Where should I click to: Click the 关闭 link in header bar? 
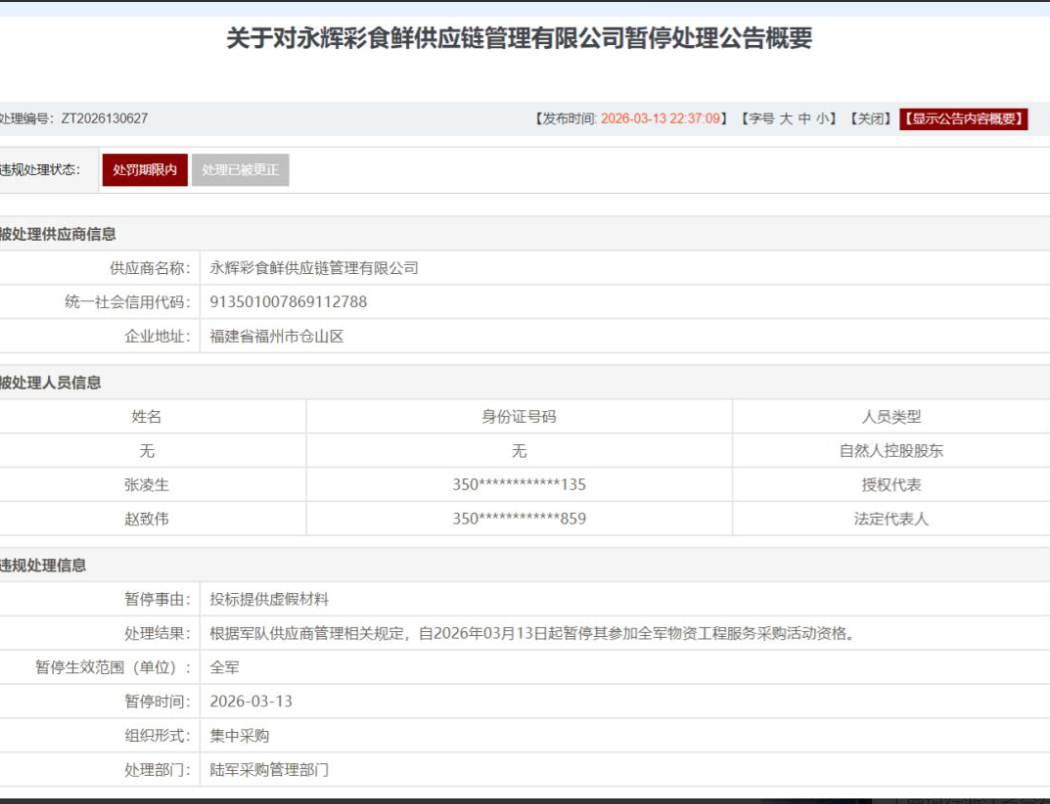pyautogui.click(x=869, y=119)
